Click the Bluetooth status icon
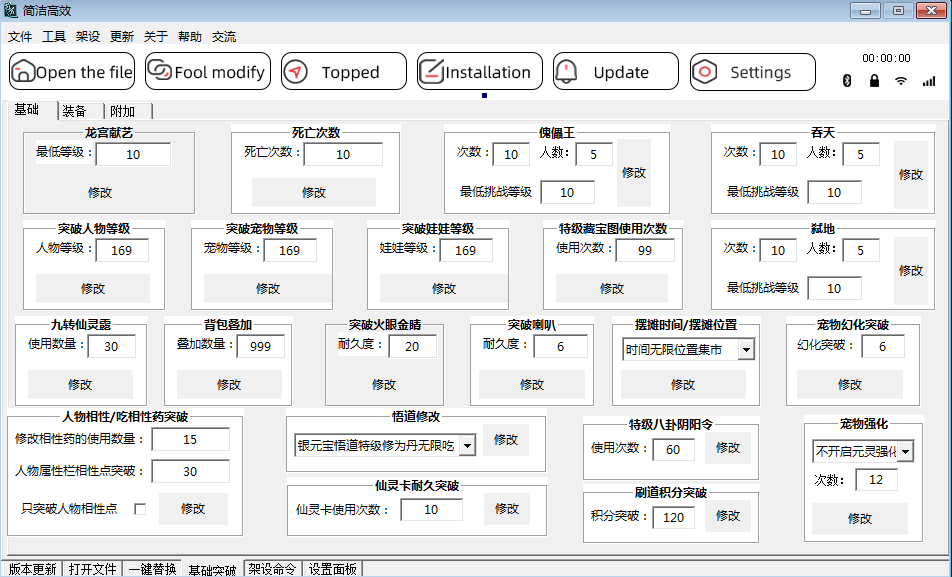Screen dimensions: 952x577 pyautogui.click(x=846, y=81)
